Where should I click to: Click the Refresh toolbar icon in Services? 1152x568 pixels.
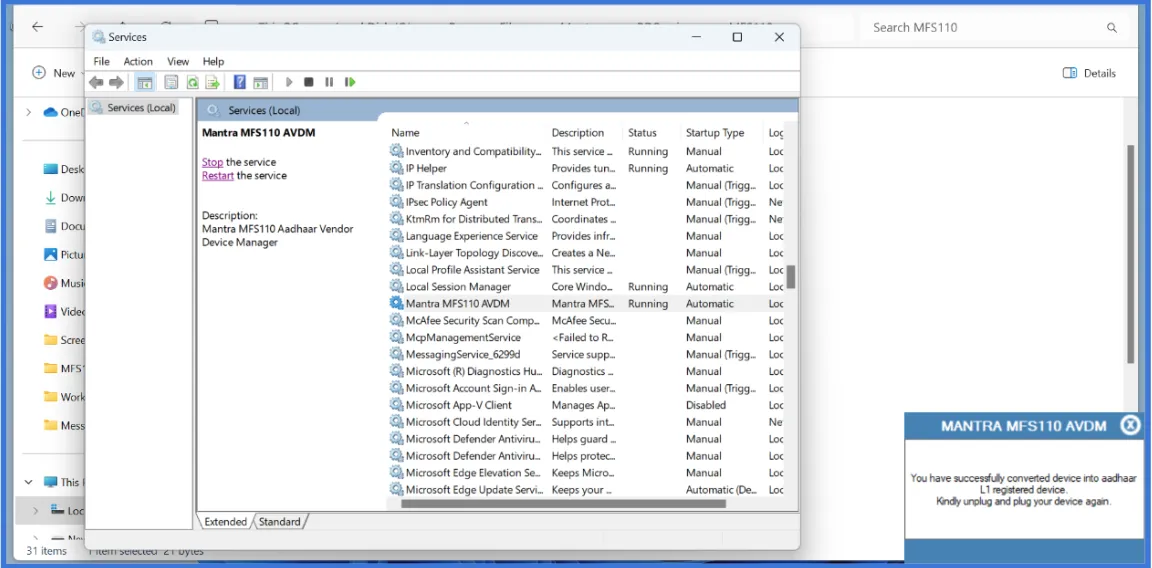[192, 82]
